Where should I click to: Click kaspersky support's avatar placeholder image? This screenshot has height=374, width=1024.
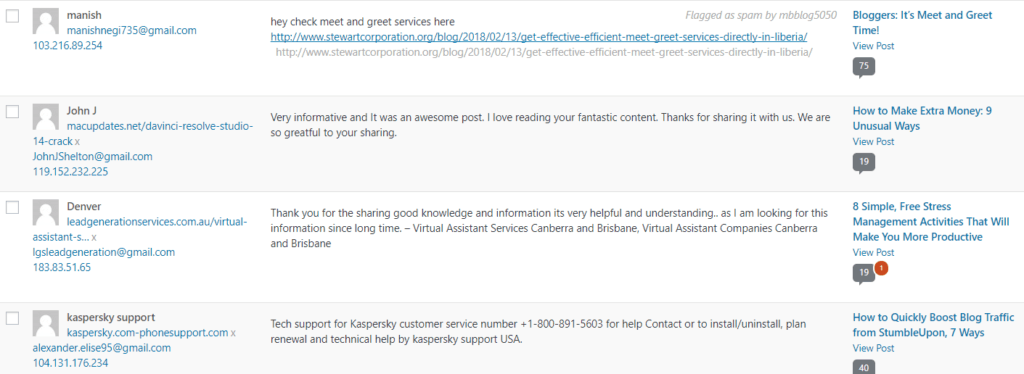[x=45, y=324]
